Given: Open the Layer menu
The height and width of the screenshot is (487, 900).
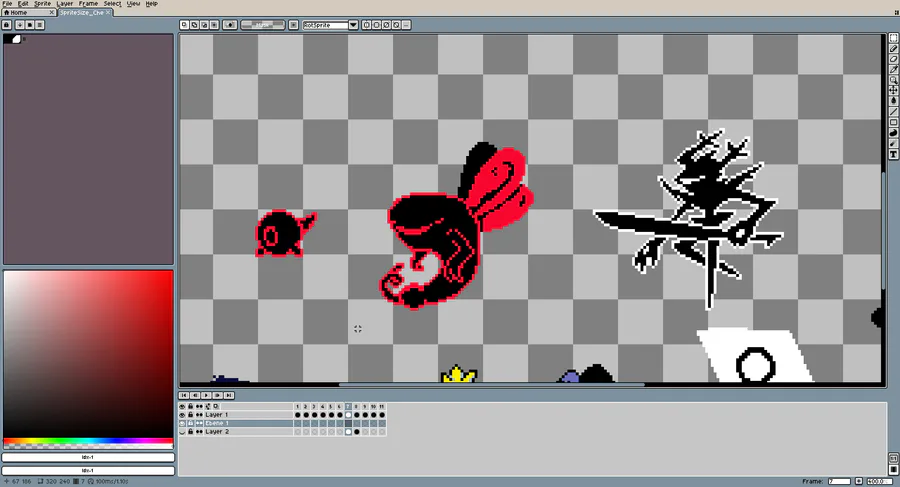Looking at the screenshot, I should 65,3.
